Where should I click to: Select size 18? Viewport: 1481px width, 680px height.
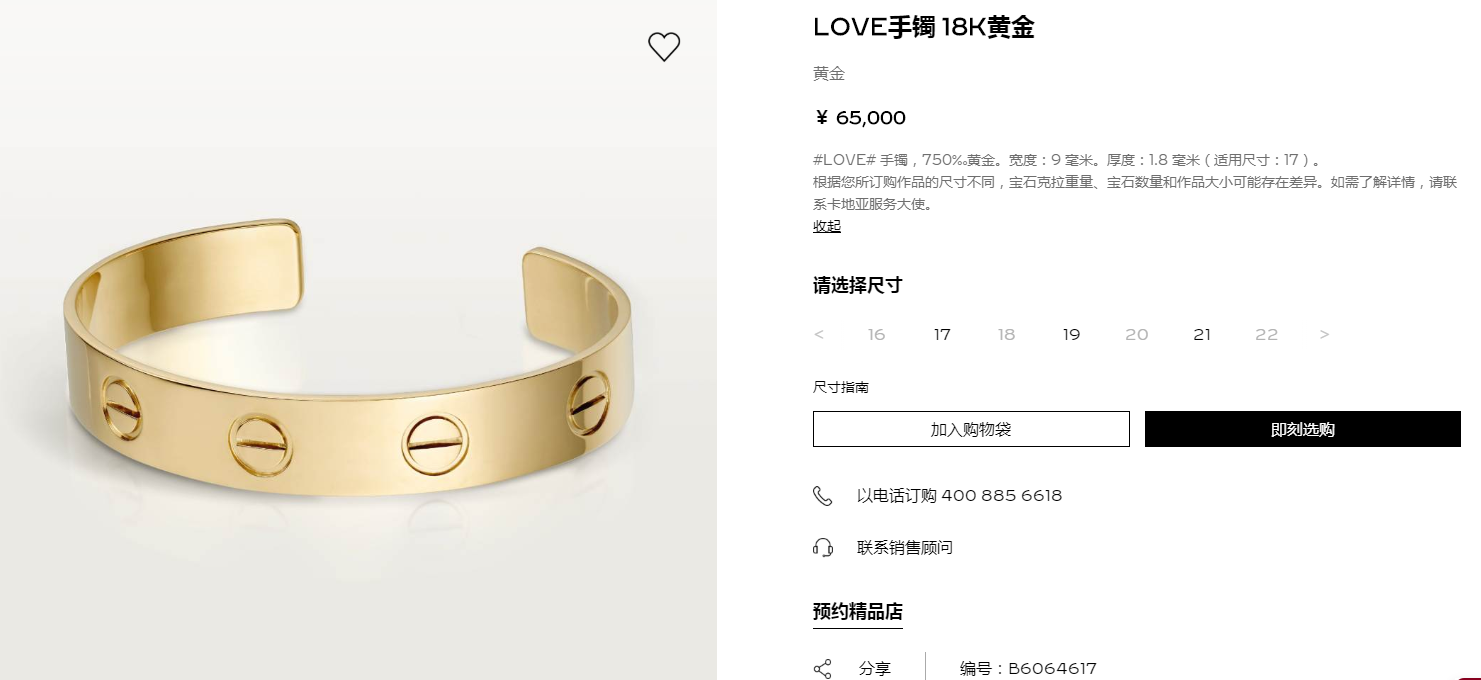tap(1006, 335)
